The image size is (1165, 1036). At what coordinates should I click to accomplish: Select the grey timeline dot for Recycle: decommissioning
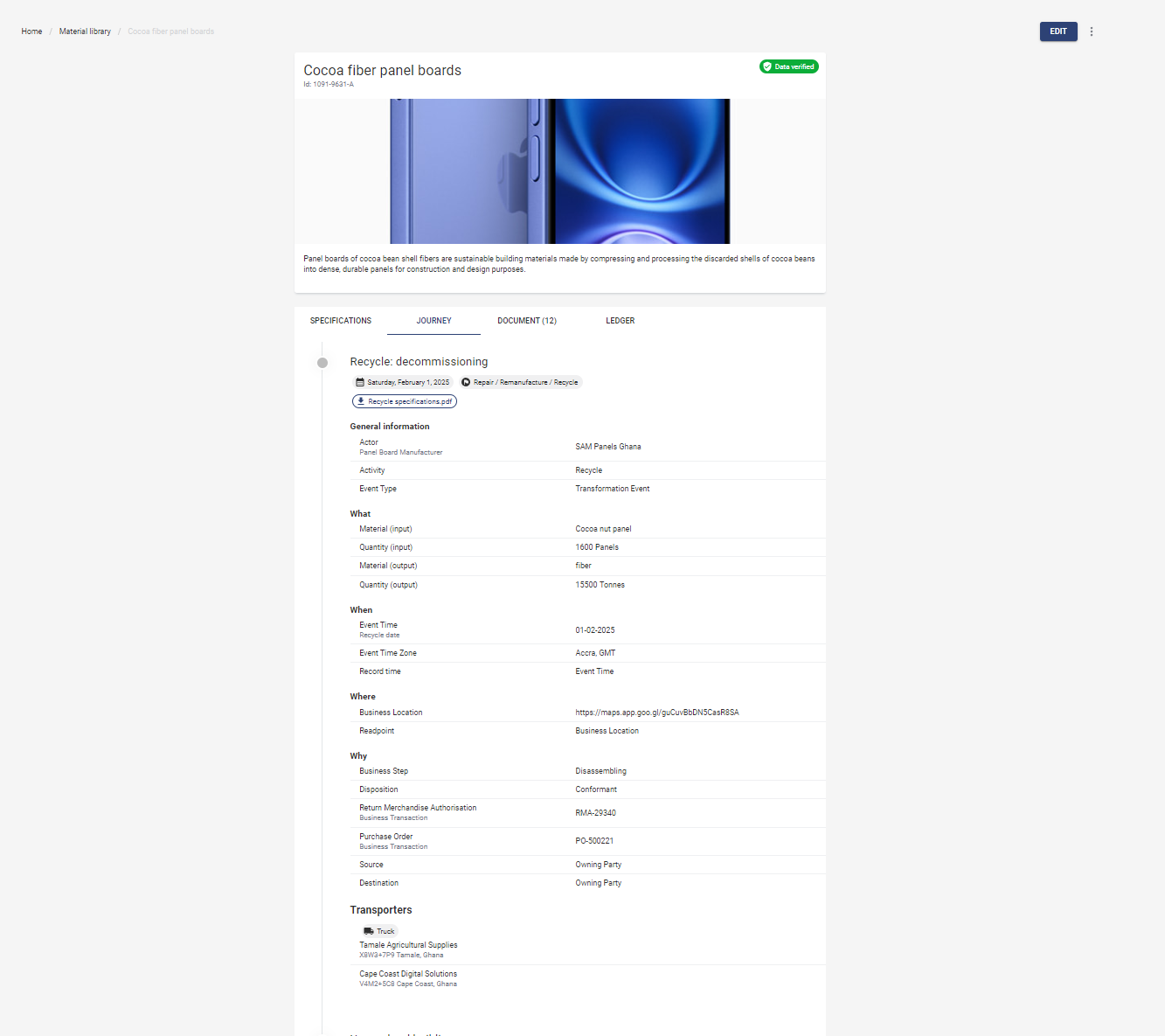(x=322, y=363)
